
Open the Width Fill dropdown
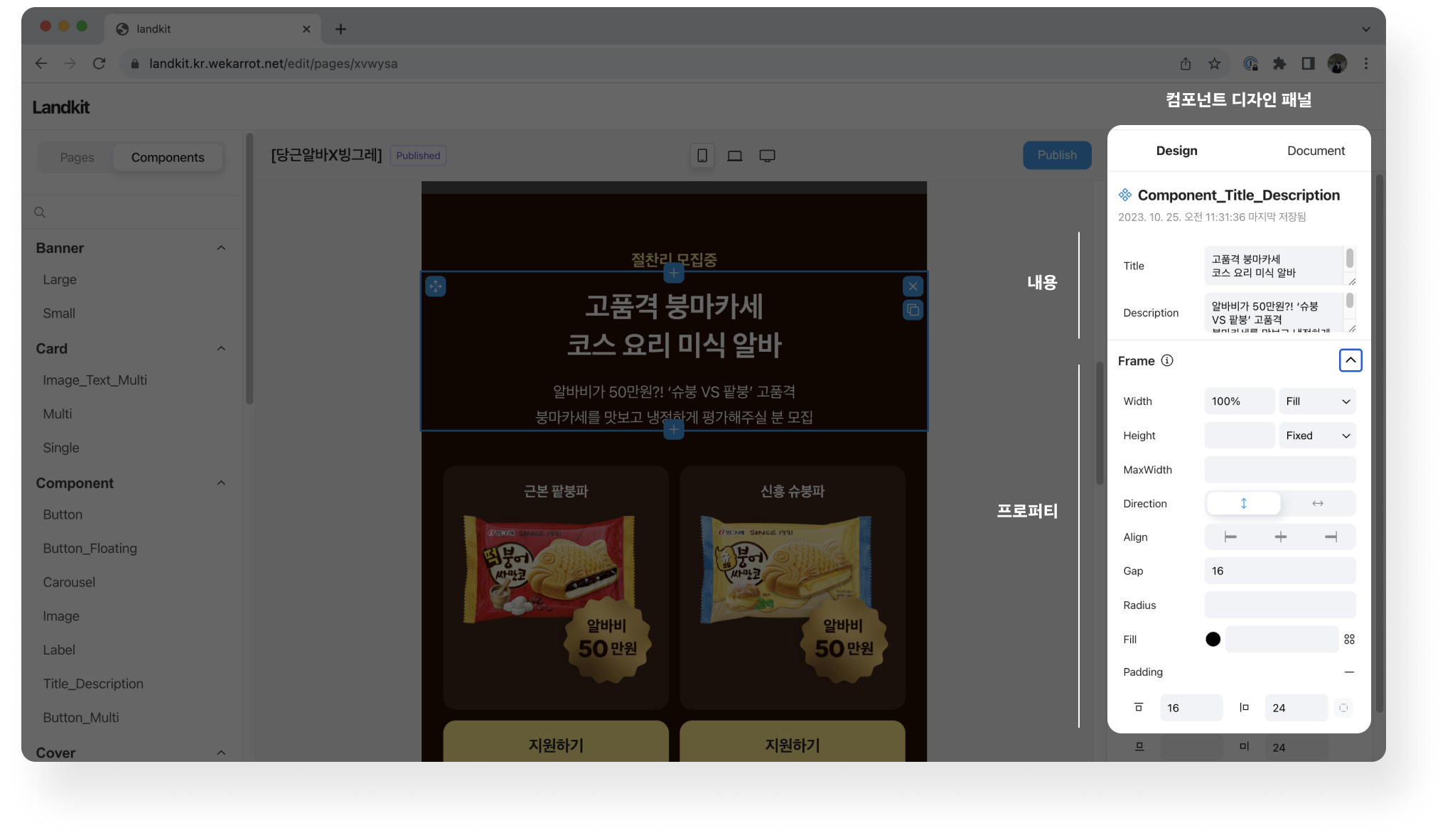1317,402
